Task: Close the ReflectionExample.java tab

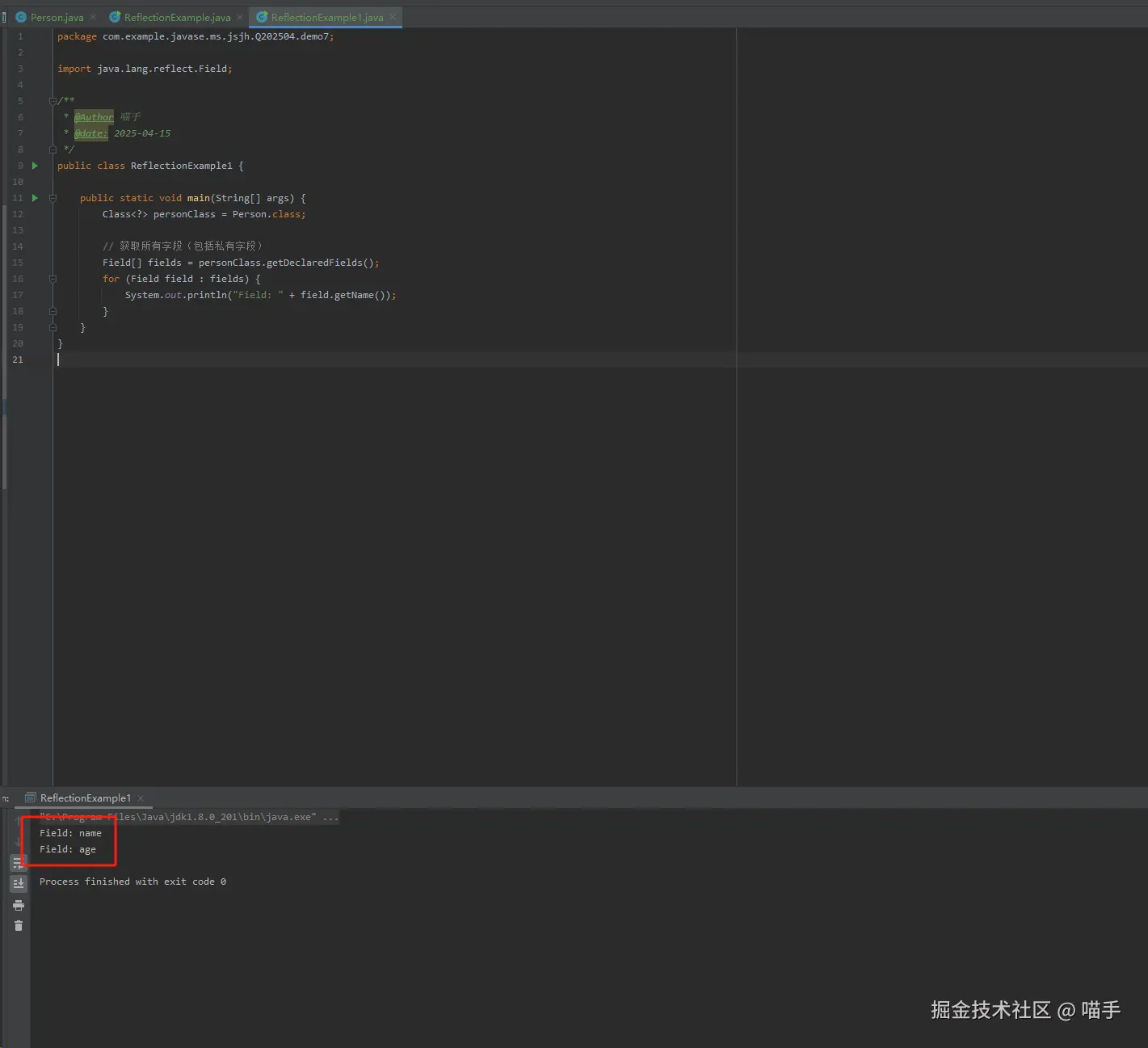Action: coord(240,17)
